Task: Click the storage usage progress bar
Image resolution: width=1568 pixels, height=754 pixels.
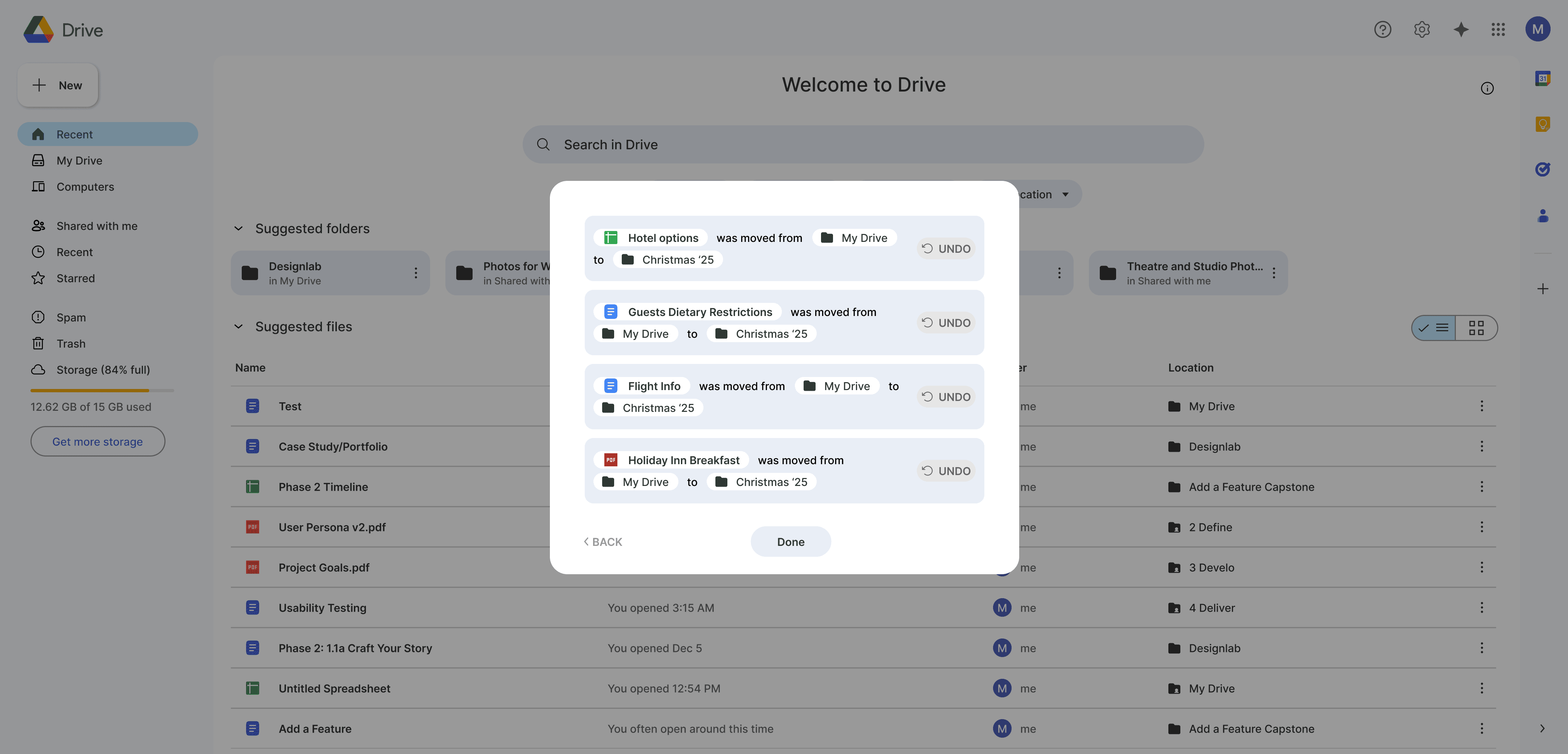Action: (102, 390)
